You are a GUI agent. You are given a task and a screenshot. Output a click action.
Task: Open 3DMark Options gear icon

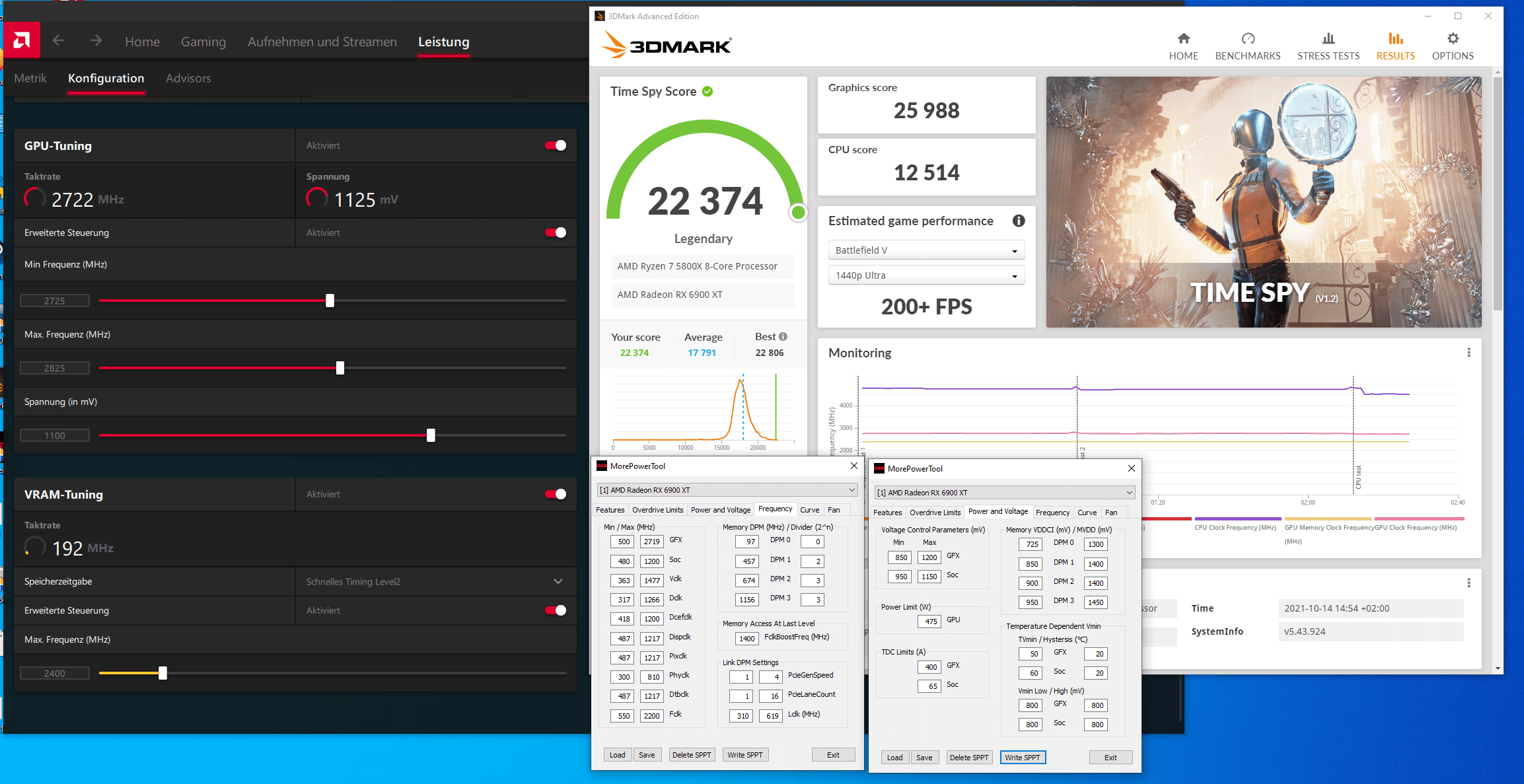pyautogui.click(x=1452, y=39)
